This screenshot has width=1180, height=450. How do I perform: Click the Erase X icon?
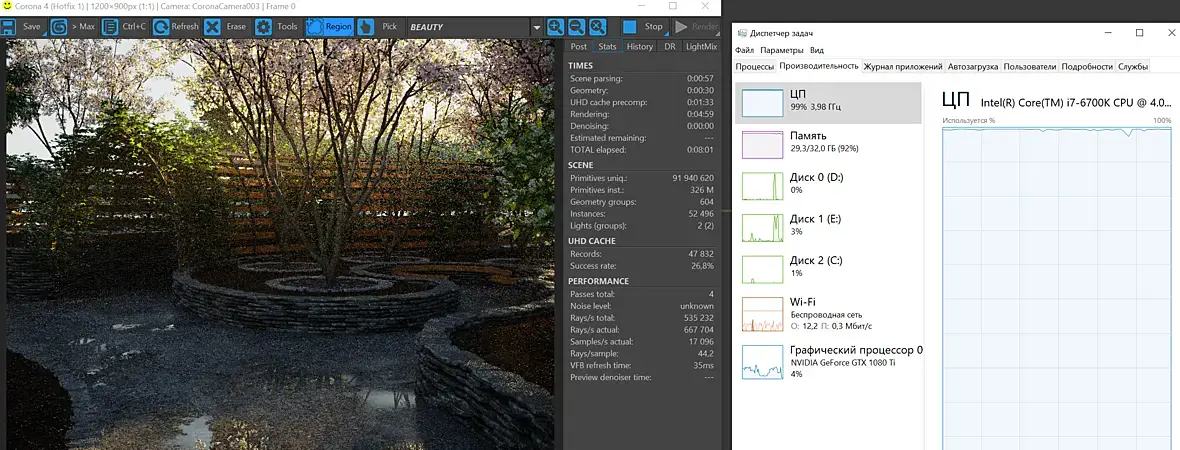[213, 27]
